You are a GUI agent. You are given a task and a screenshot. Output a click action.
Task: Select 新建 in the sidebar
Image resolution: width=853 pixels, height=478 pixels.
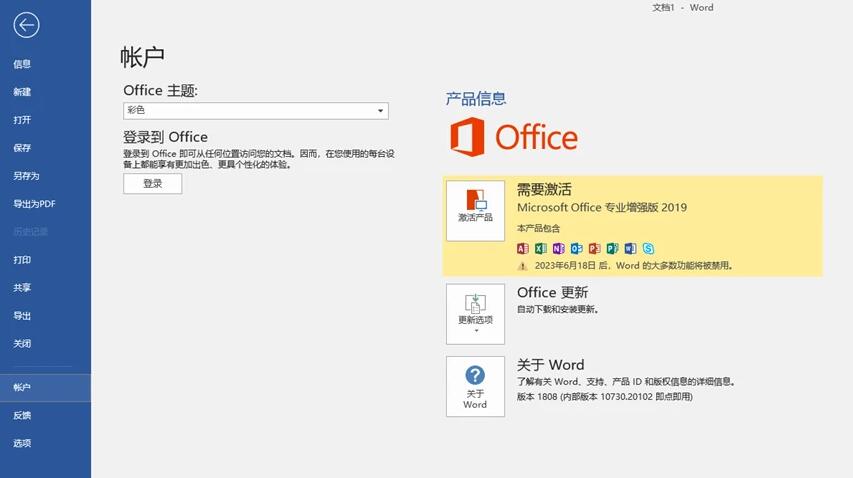22,92
